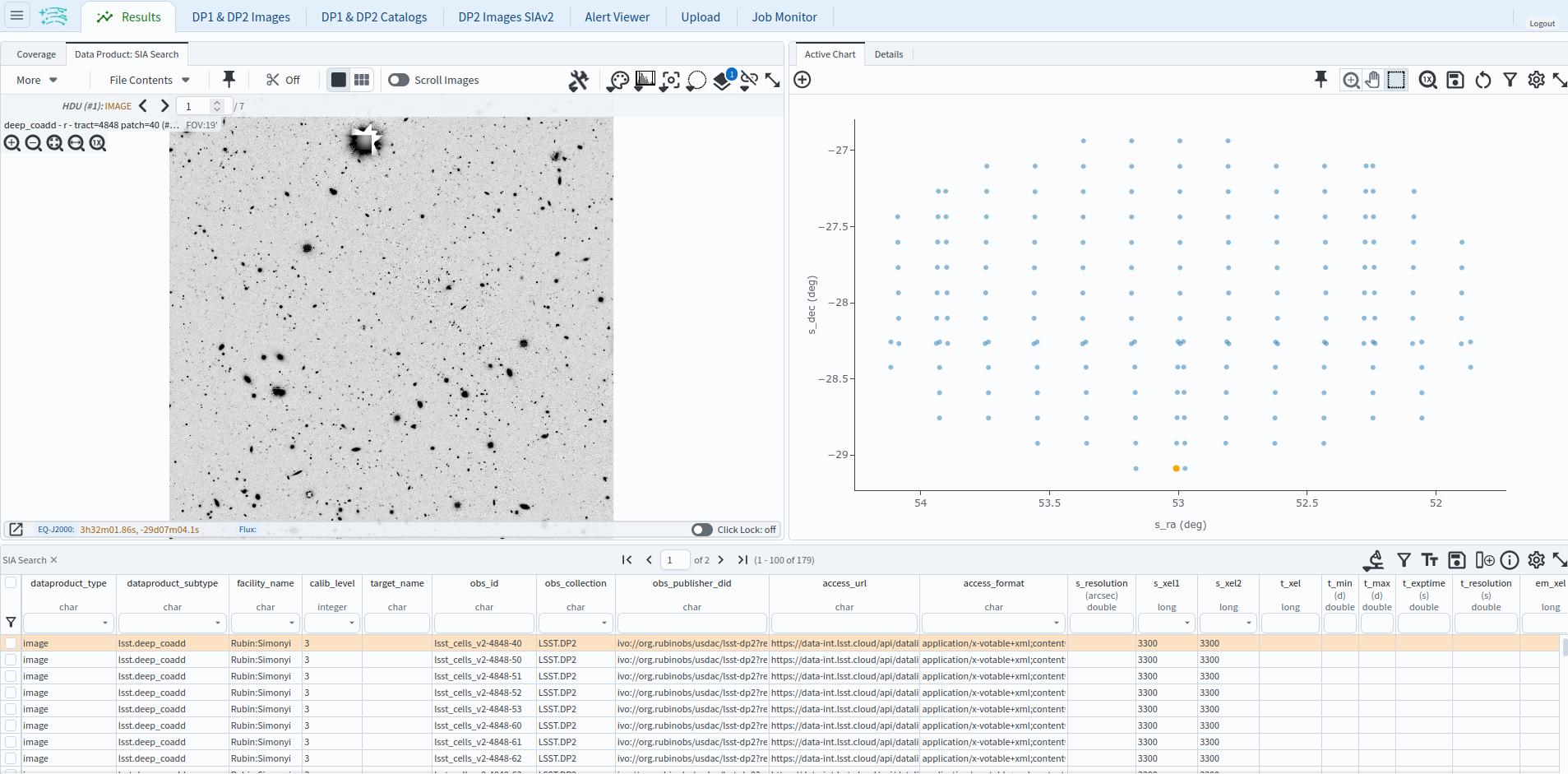Open obs_collection filter dropdown
Viewport: 1568px width, 774px height.
point(604,623)
